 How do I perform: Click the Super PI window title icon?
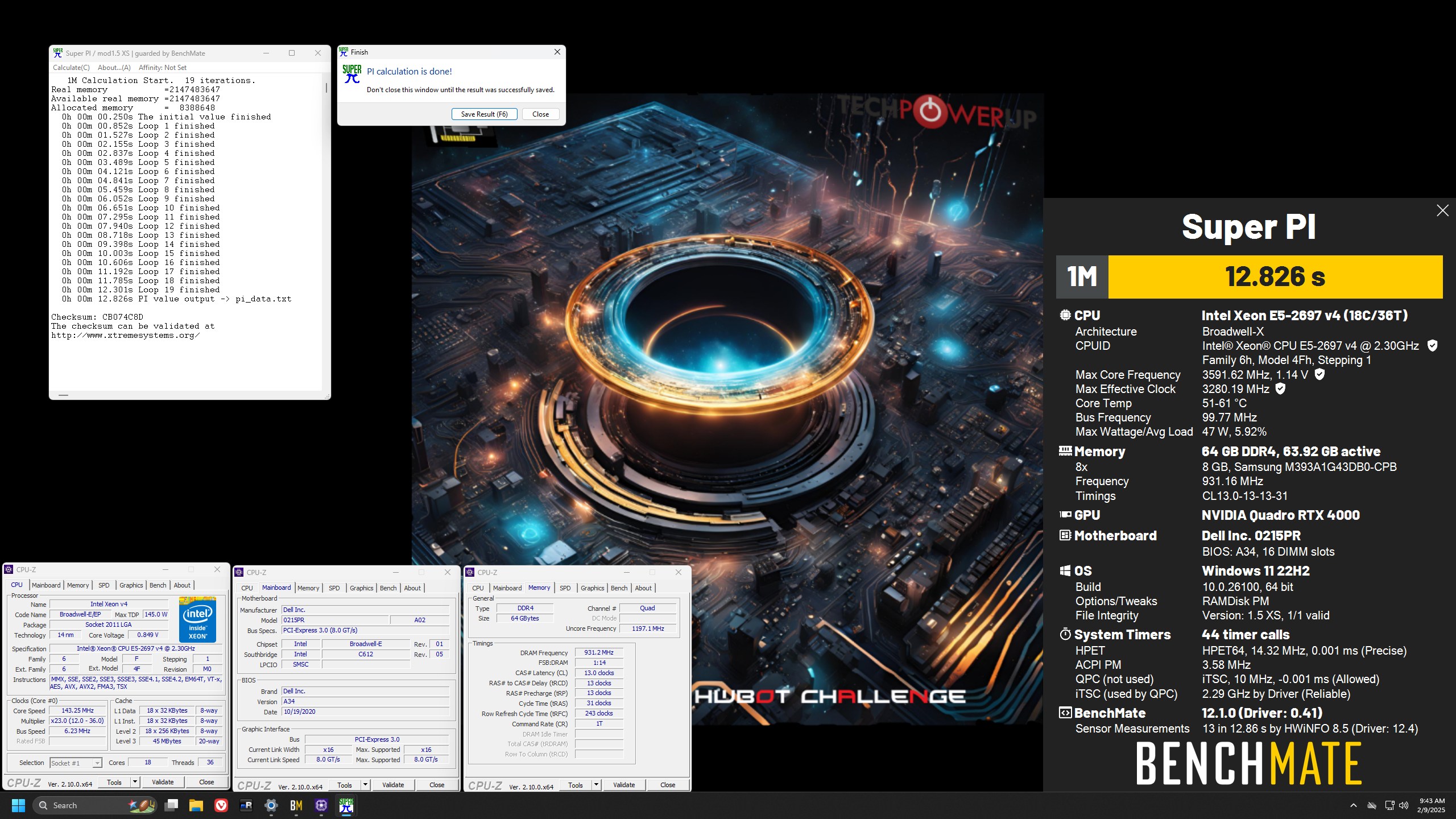pyautogui.click(x=57, y=53)
